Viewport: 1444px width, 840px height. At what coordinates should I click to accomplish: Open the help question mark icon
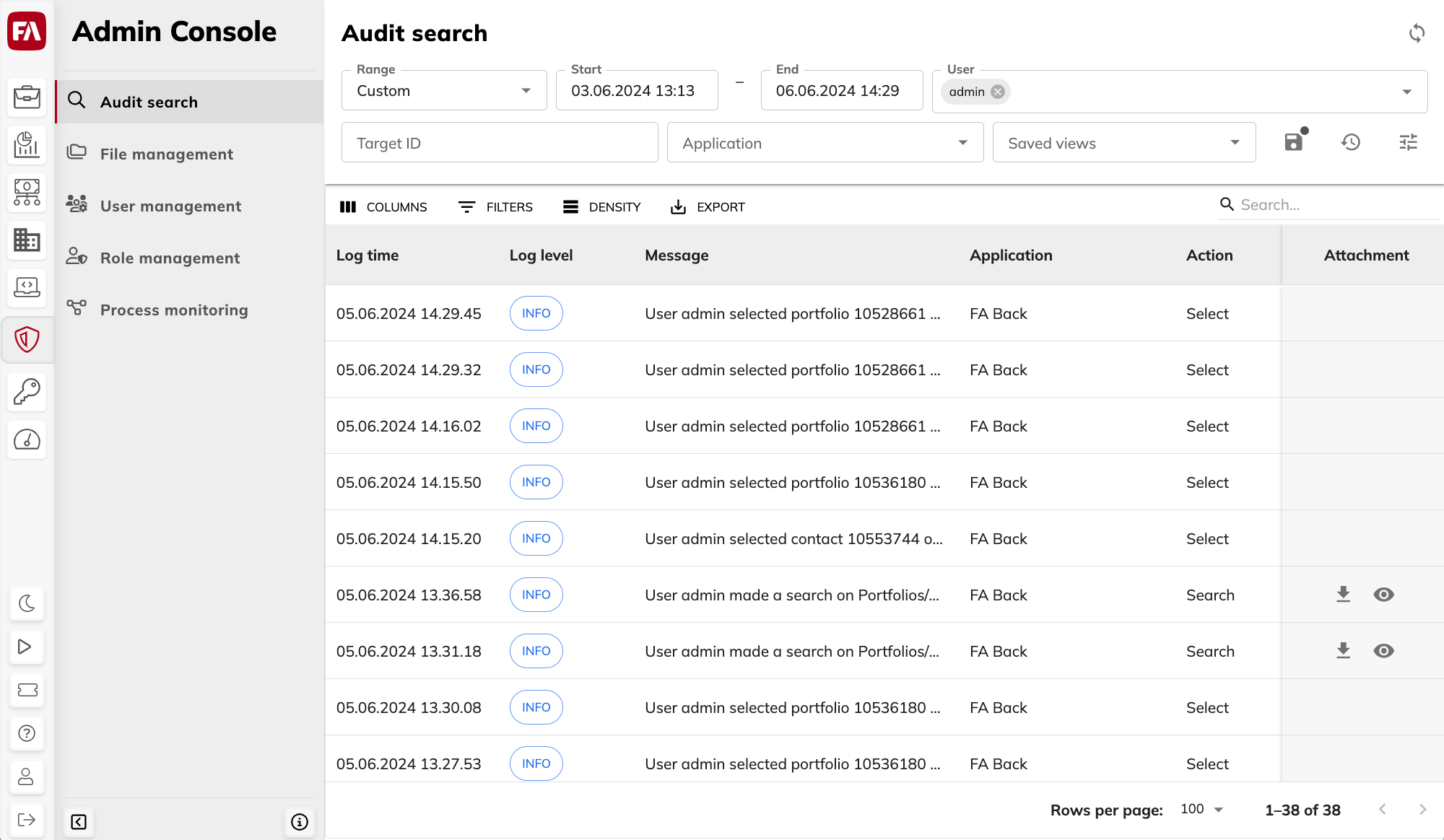click(x=27, y=733)
